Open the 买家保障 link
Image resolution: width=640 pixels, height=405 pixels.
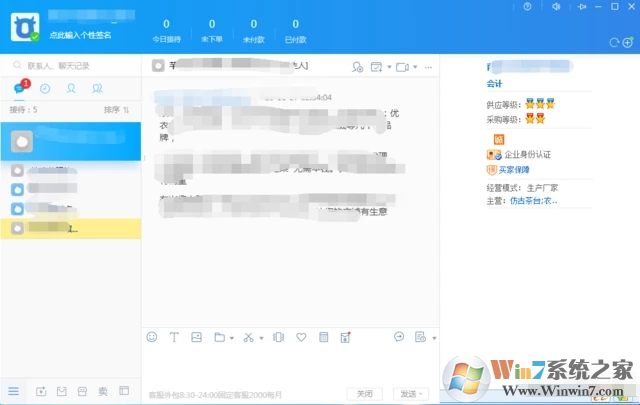click(x=514, y=170)
